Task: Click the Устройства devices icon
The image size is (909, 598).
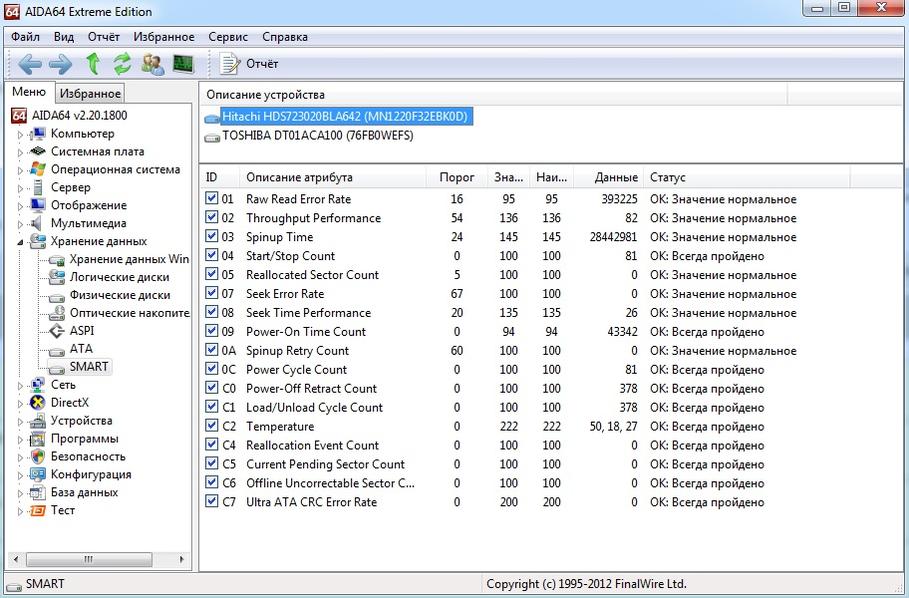Action: 38,421
